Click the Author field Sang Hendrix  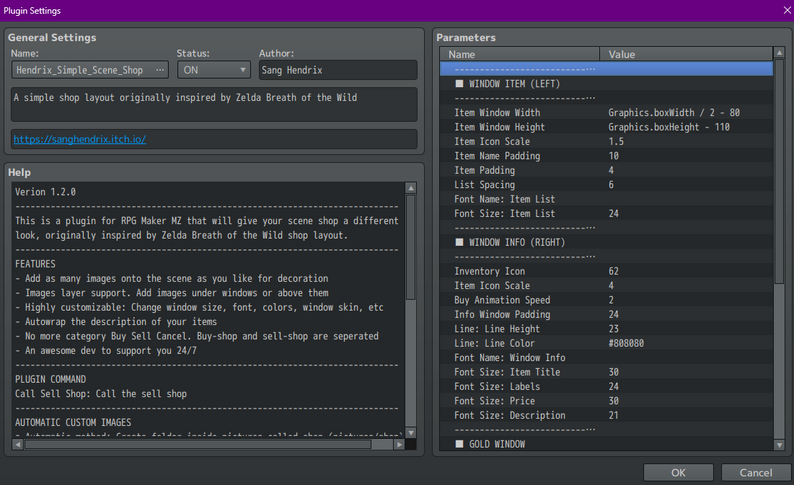point(338,70)
